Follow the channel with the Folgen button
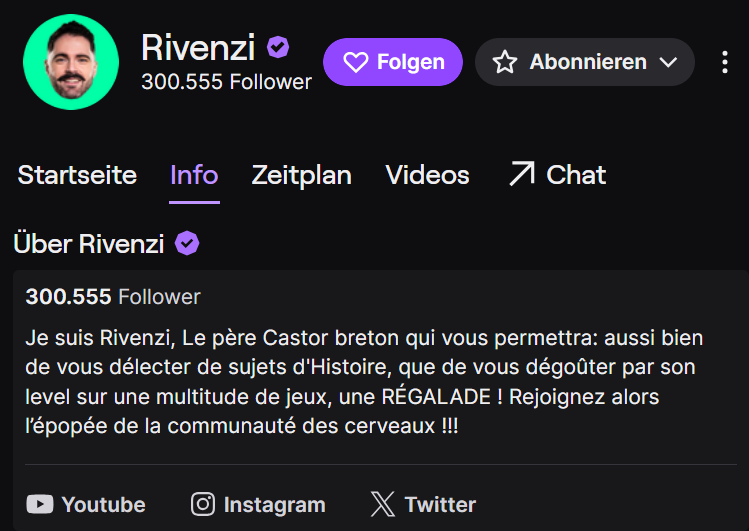 [x=393, y=62]
